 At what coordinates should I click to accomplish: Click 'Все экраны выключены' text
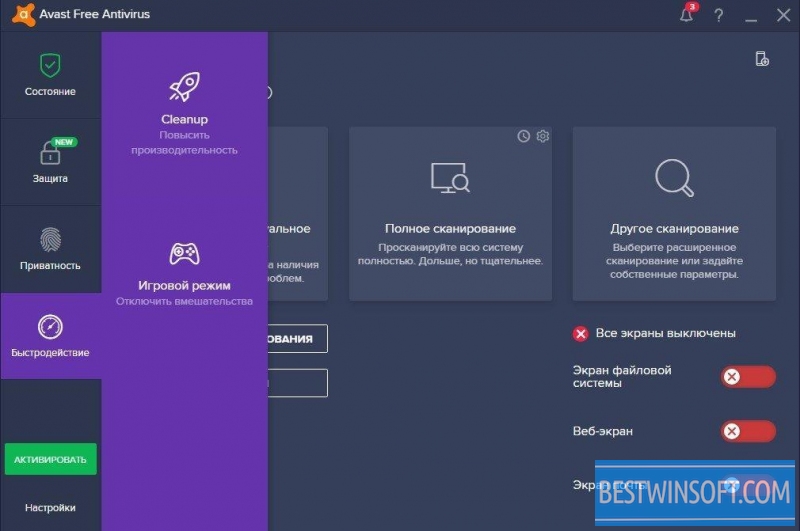(x=665, y=333)
